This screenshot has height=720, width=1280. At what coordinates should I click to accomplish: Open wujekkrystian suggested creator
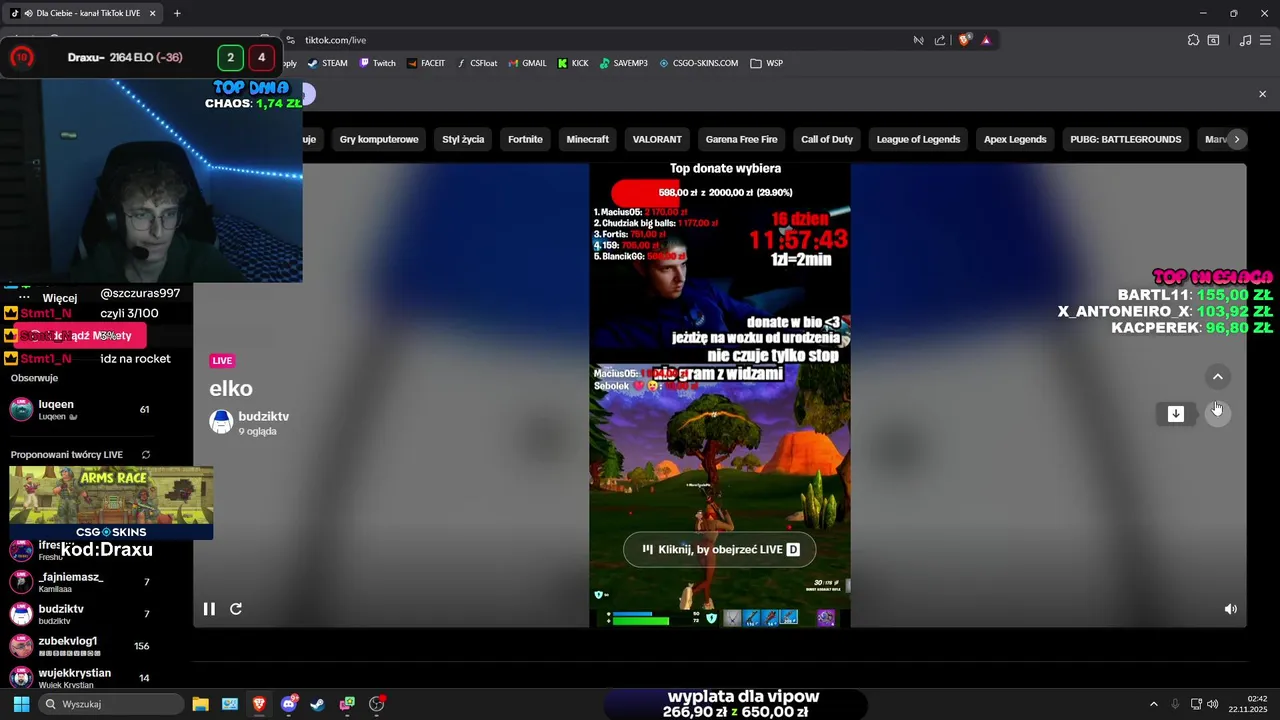(x=80, y=678)
